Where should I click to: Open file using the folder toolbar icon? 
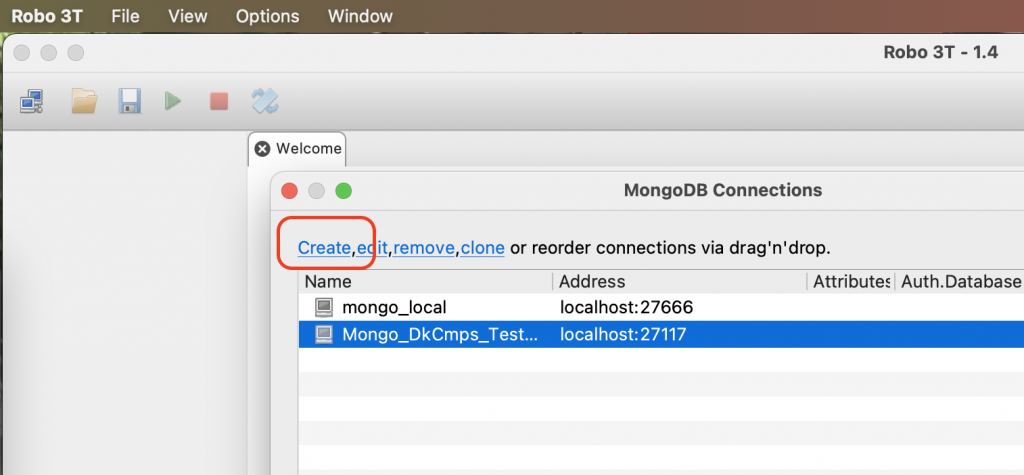coord(84,101)
